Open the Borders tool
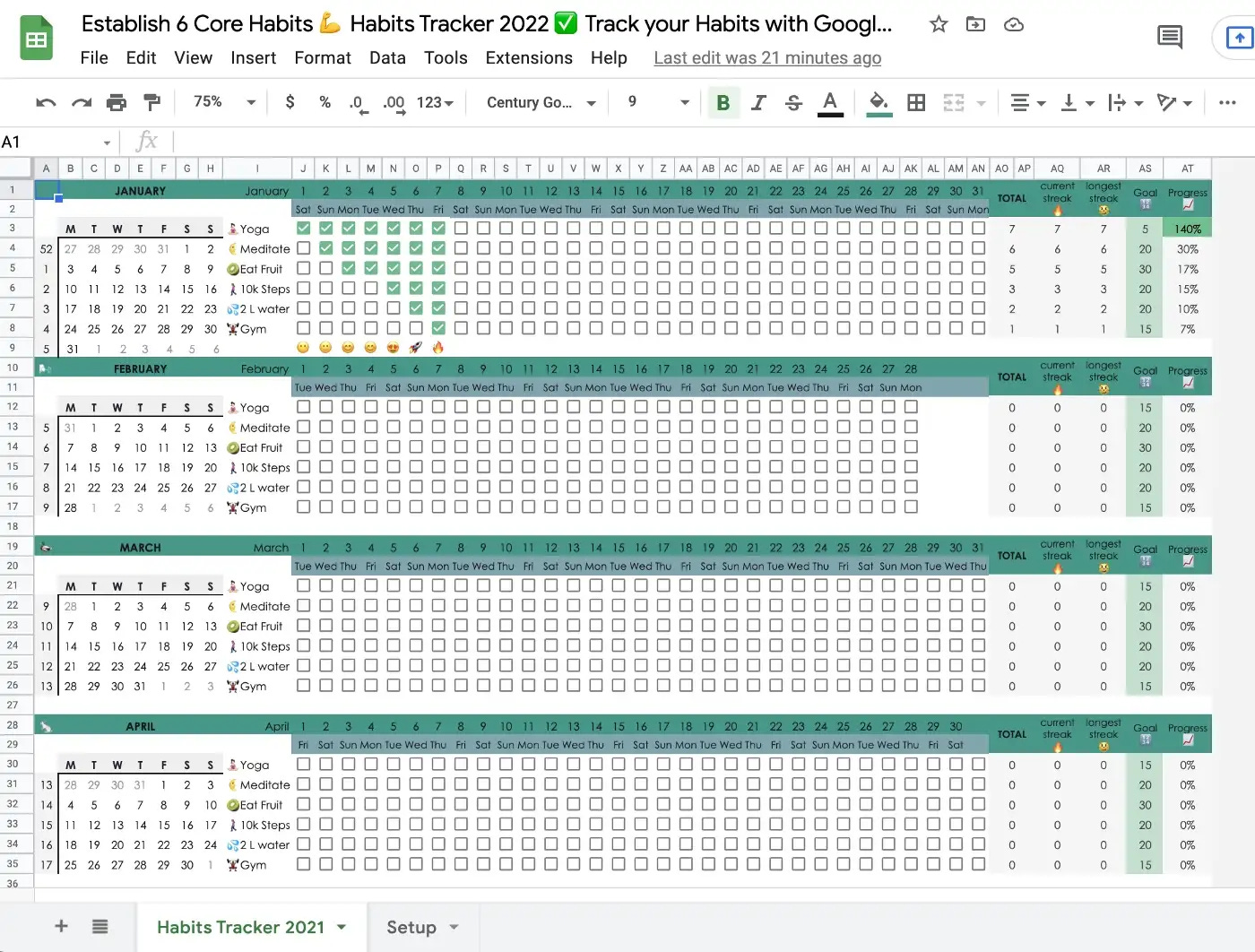This screenshot has width=1255, height=952. [x=916, y=103]
